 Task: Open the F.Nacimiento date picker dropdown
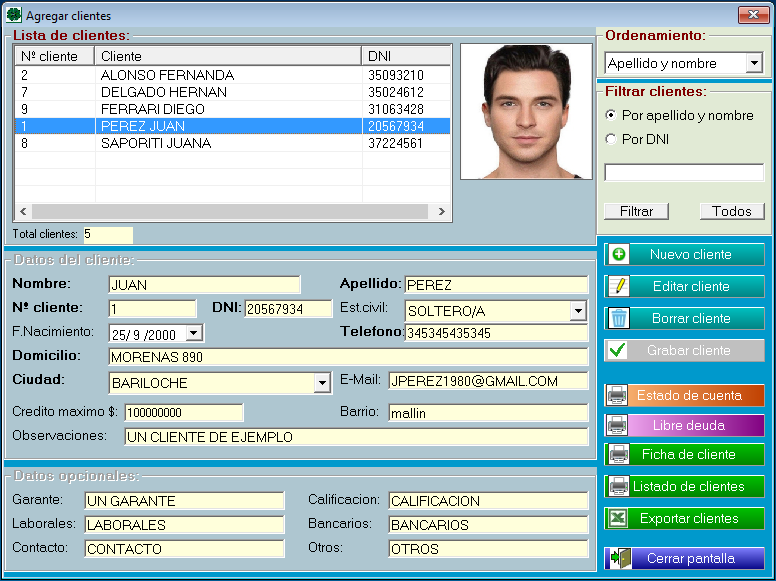[x=194, y=333]
